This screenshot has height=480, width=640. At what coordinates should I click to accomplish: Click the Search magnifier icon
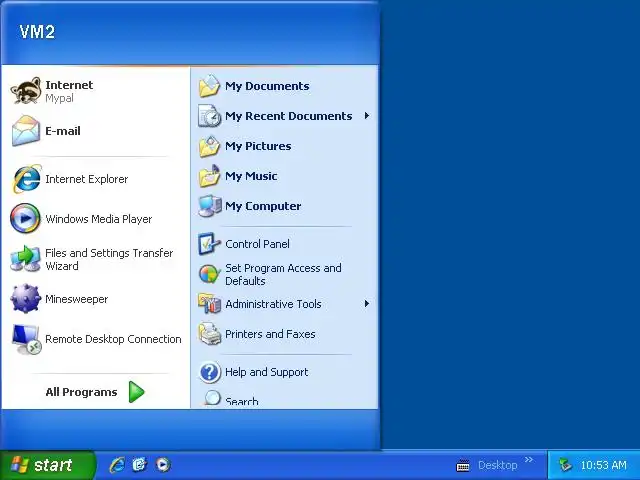pyautogui.click(x=211, y=399)
